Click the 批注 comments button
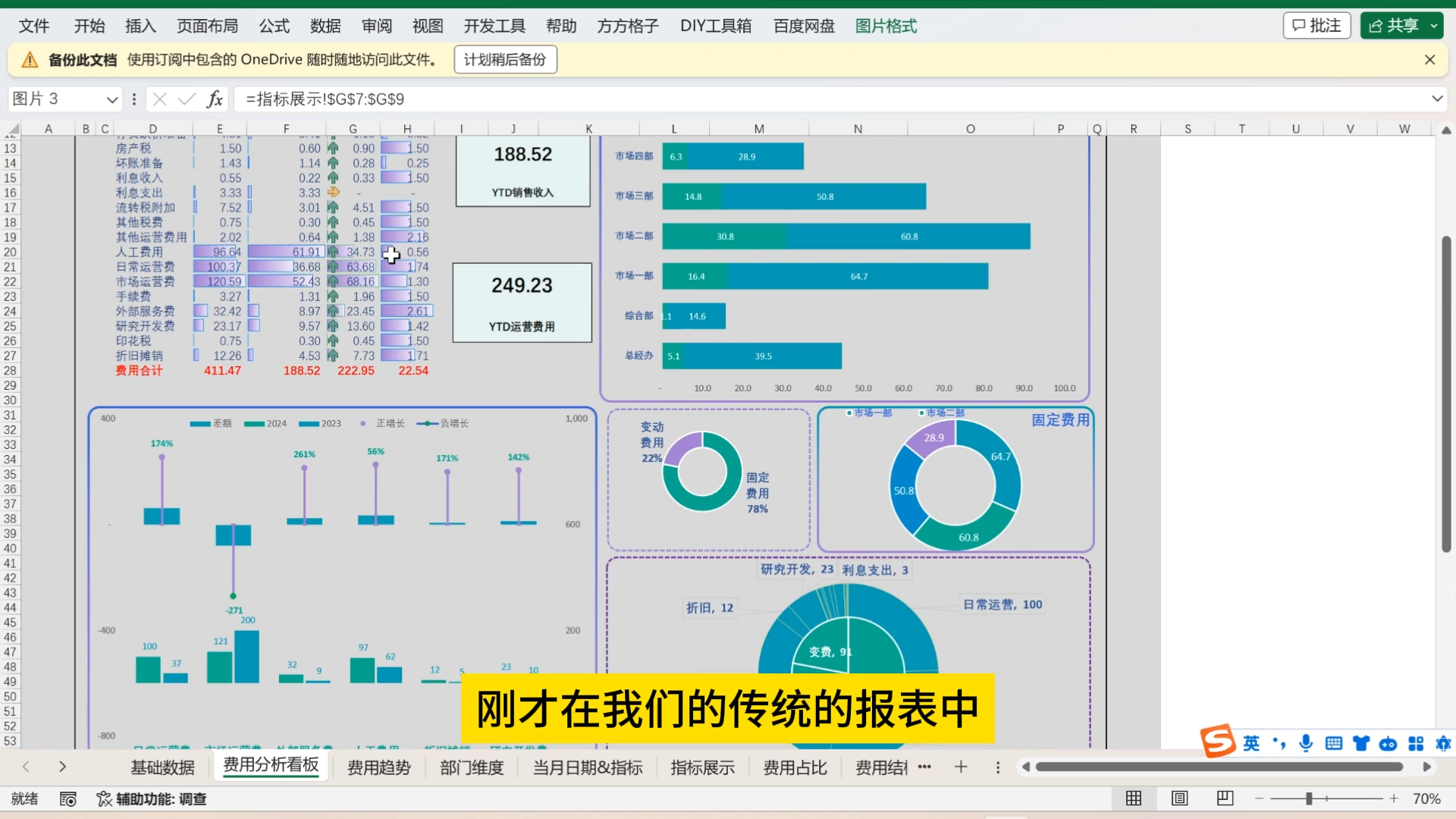This screenshot has height=819, width=1456. click(x=1317, y=26)
